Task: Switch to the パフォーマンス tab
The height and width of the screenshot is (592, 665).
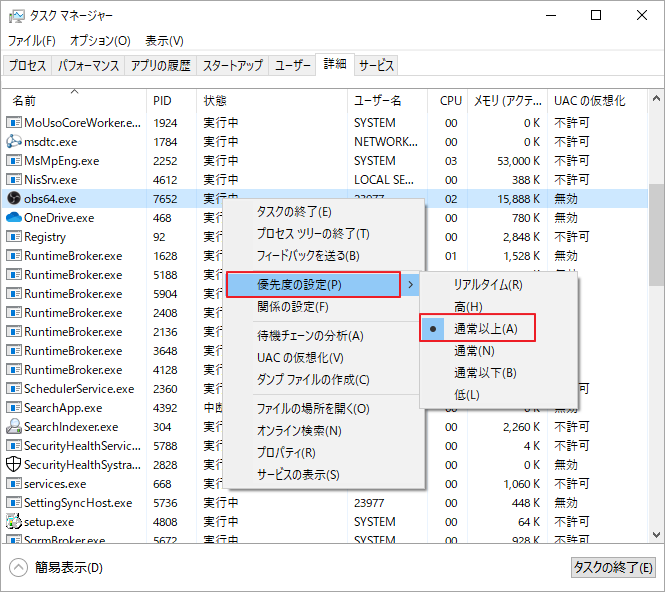Action: coord(88,65)
